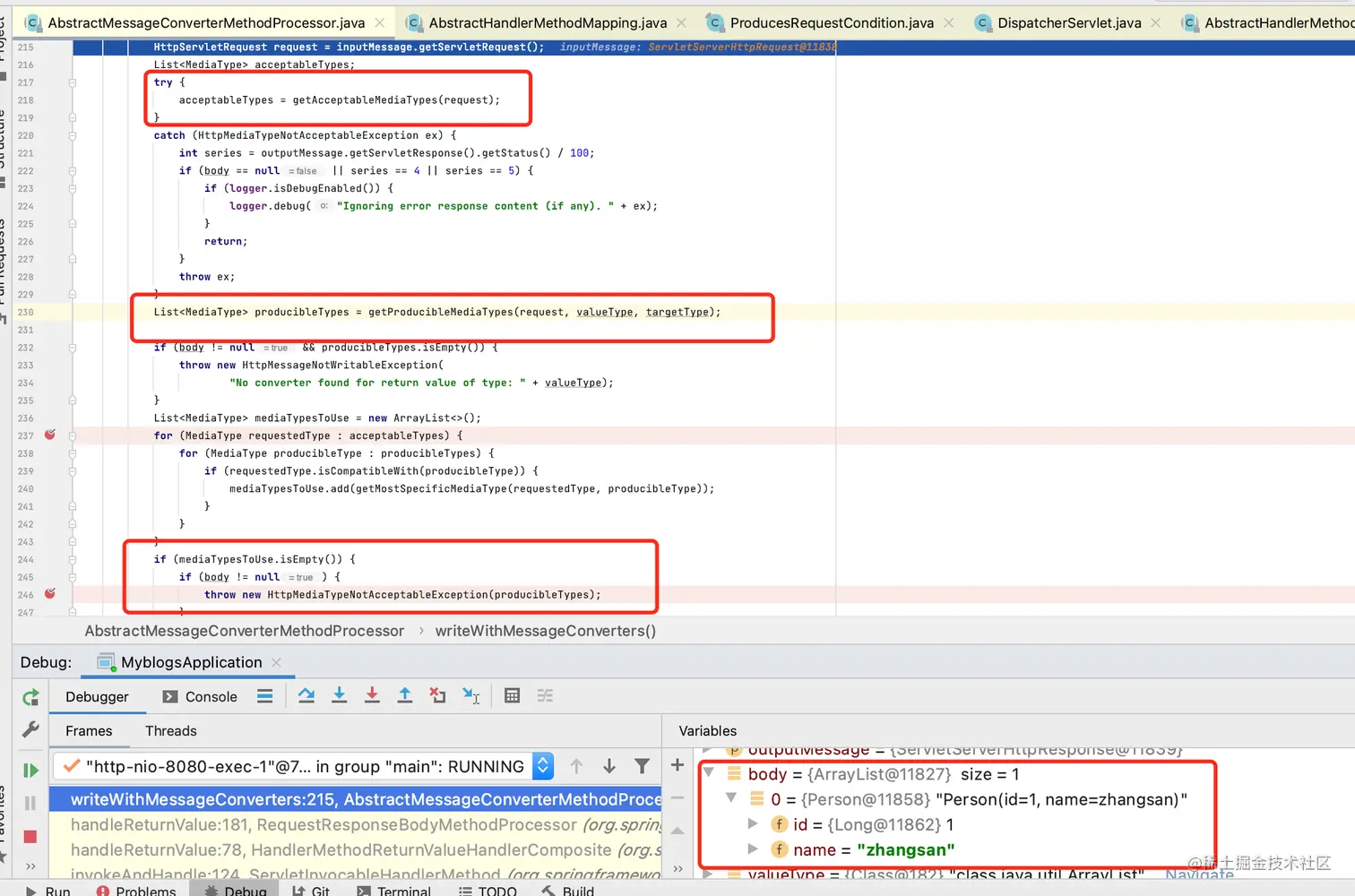Fold the try block at line 217
Screen dimensions: 1355x896
pyautogui.click(x=73, y=82)
